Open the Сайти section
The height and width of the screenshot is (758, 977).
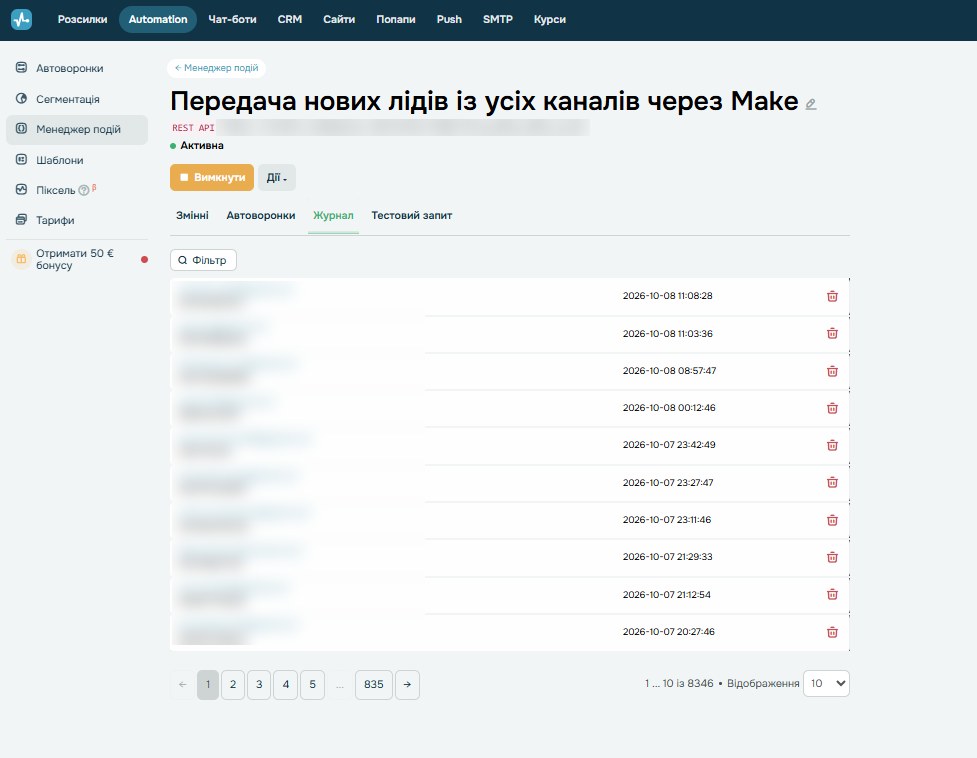coord(339,19)
